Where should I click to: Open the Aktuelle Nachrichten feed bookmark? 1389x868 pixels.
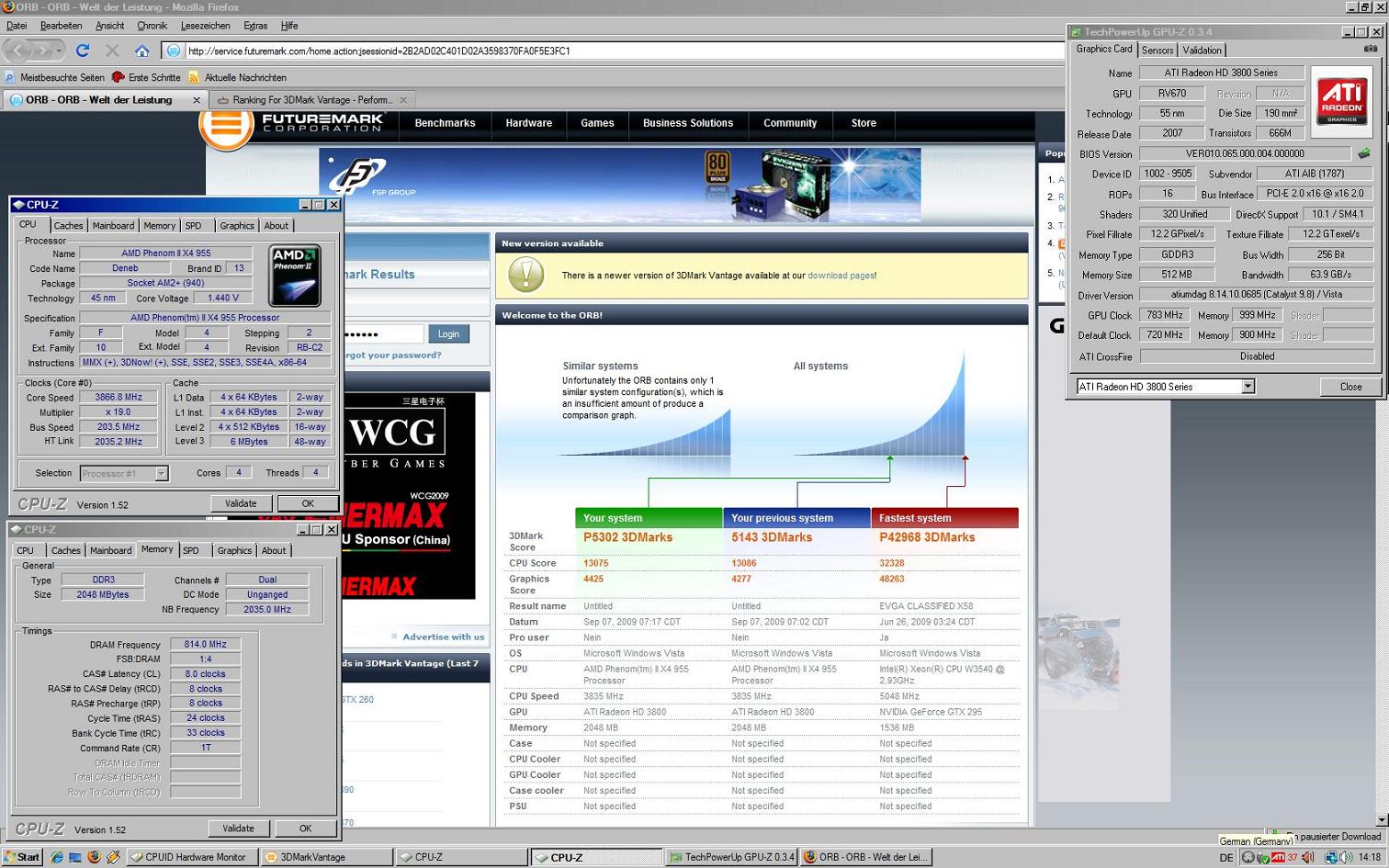click(x=237, y=77)
